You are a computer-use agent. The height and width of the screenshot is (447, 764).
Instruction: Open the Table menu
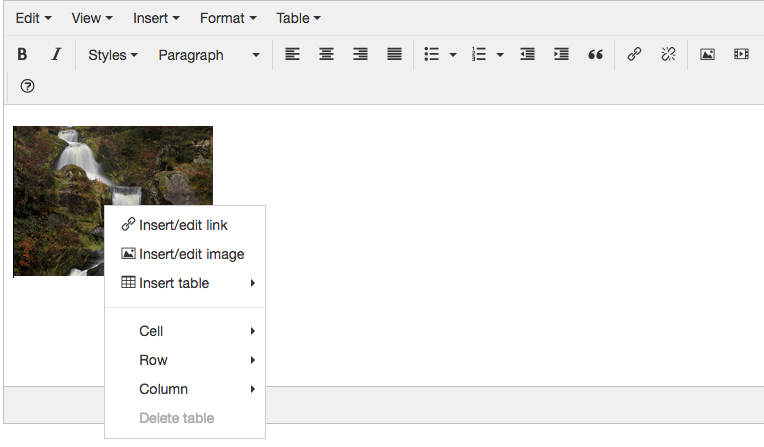(x=298, y=18)
